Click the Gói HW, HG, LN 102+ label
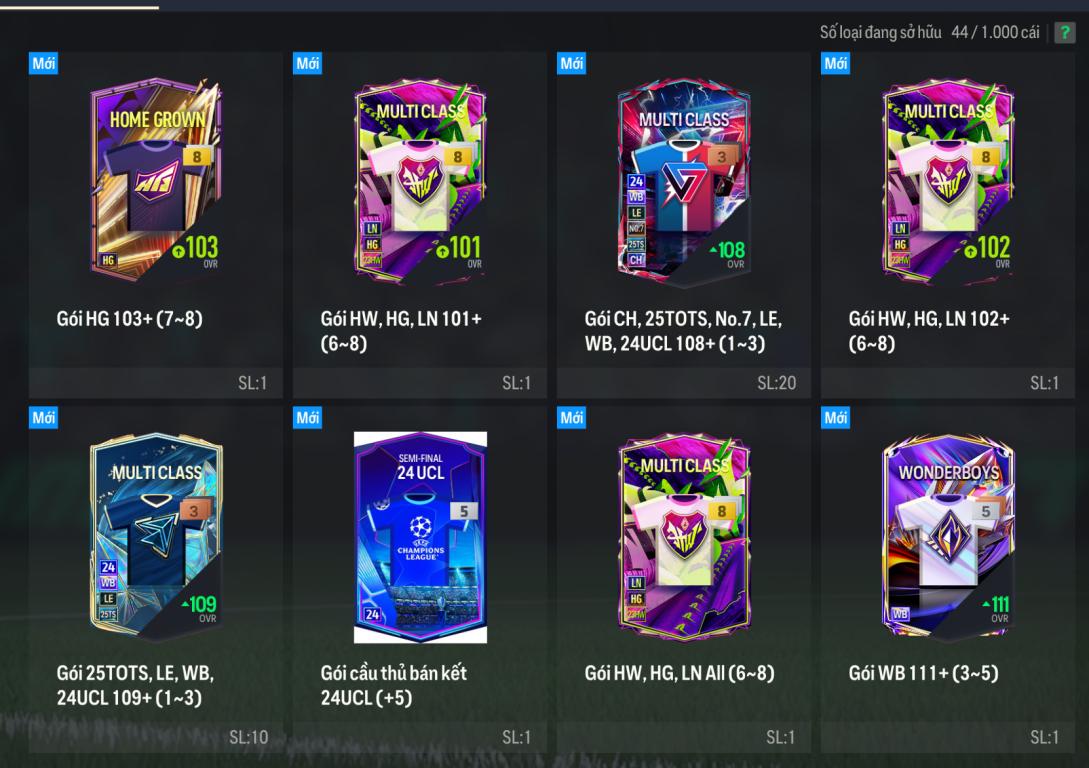 929,331
